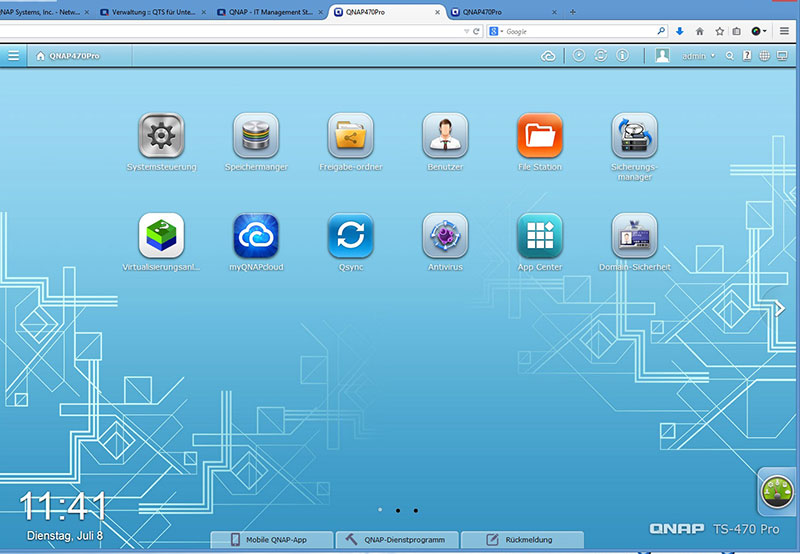Go to next desktop page arrow
This screenshot has width=800, height=554.
[x=780, y=308]
